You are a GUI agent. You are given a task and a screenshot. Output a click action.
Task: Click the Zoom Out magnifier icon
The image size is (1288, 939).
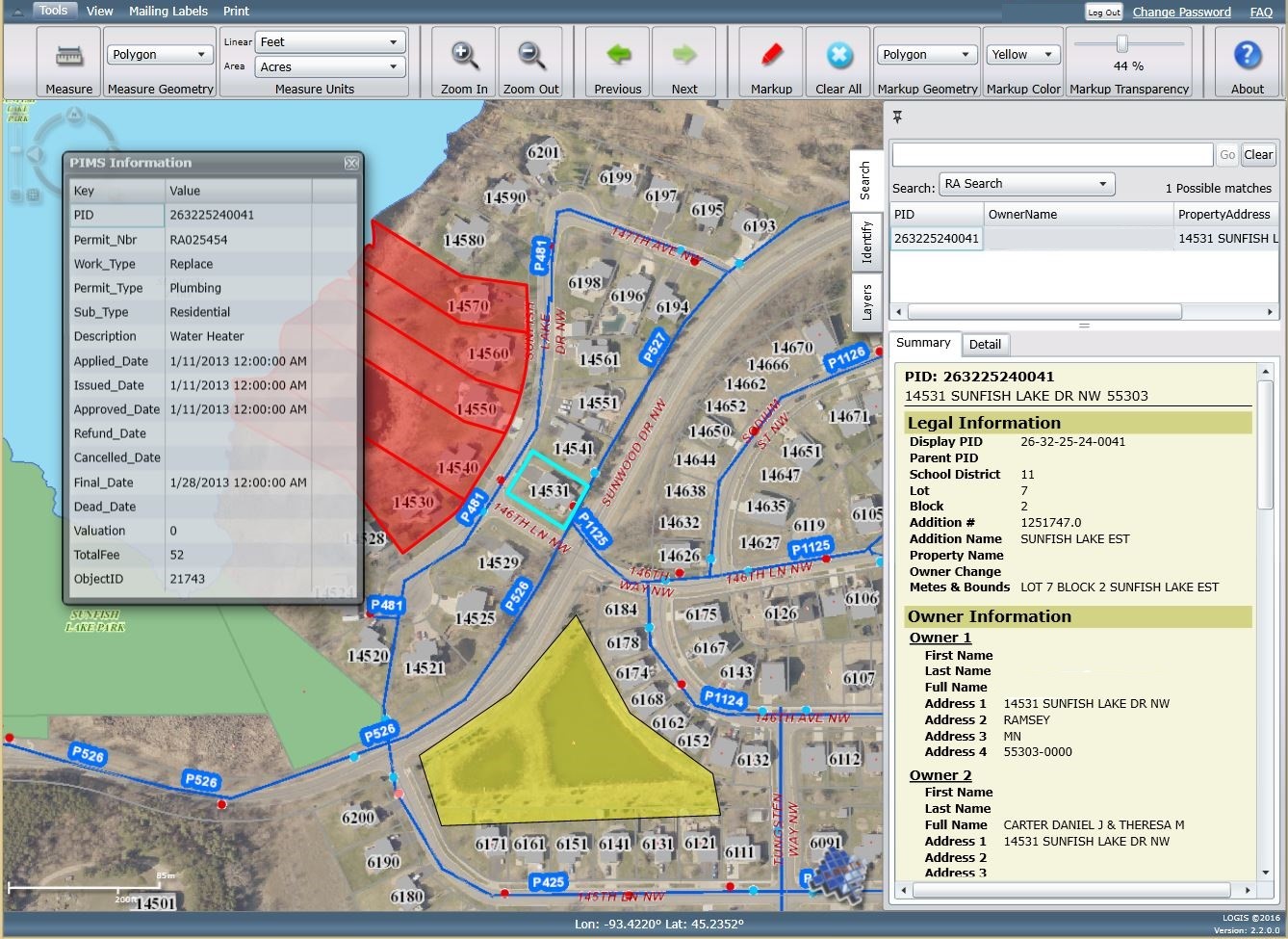pyautogui.click(x=530, y=58)
